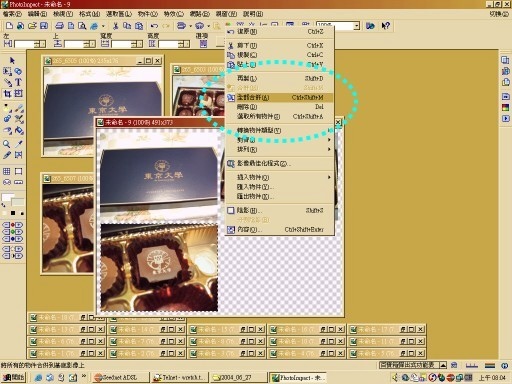Choose 影像最佳化程式 menu entry

pyautogui.click(x=279, y=163)
